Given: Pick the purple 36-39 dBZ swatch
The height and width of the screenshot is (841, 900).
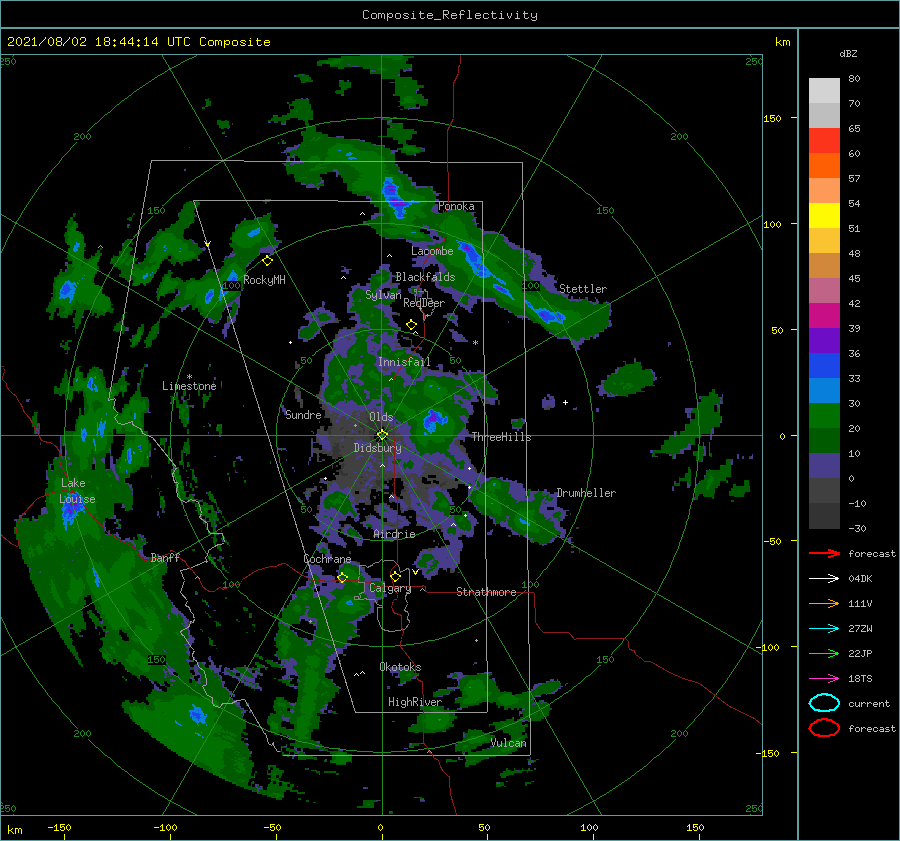Looking at the screenshot, I should (x=824, y=341).
